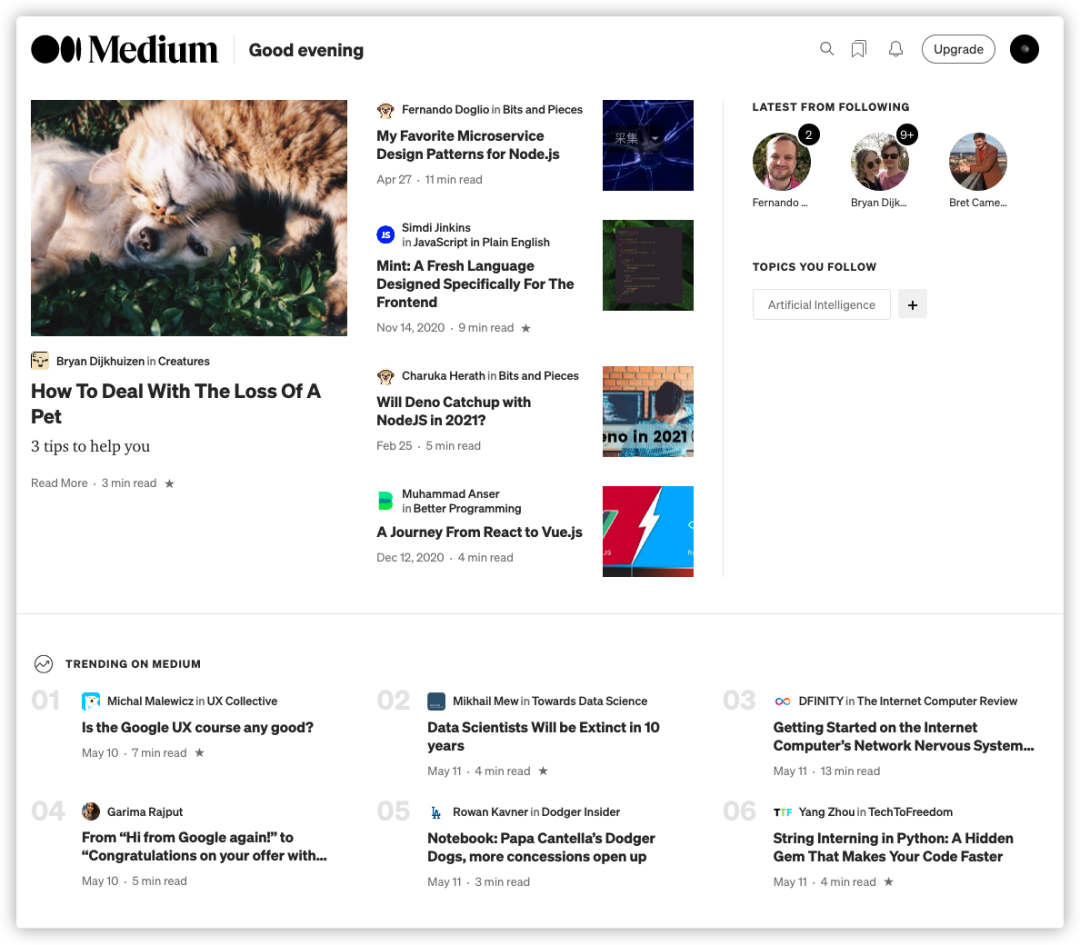Open Rowan Kavner author link

490,812
